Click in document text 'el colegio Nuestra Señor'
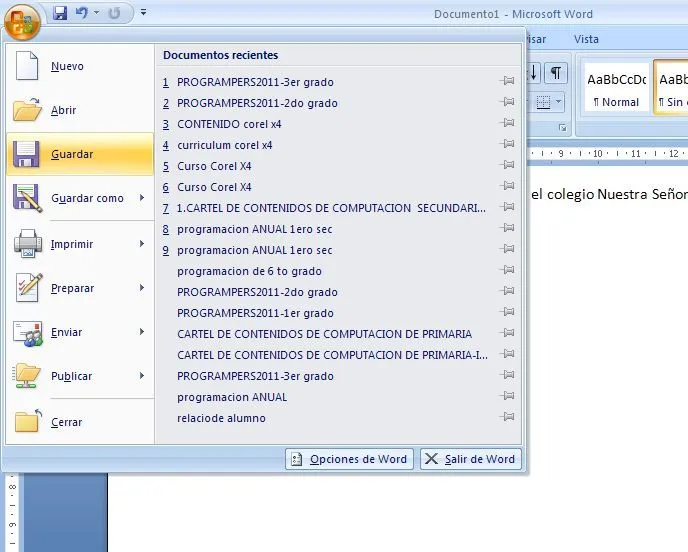This screenshot has width=688, height=552. click(609, 194)
